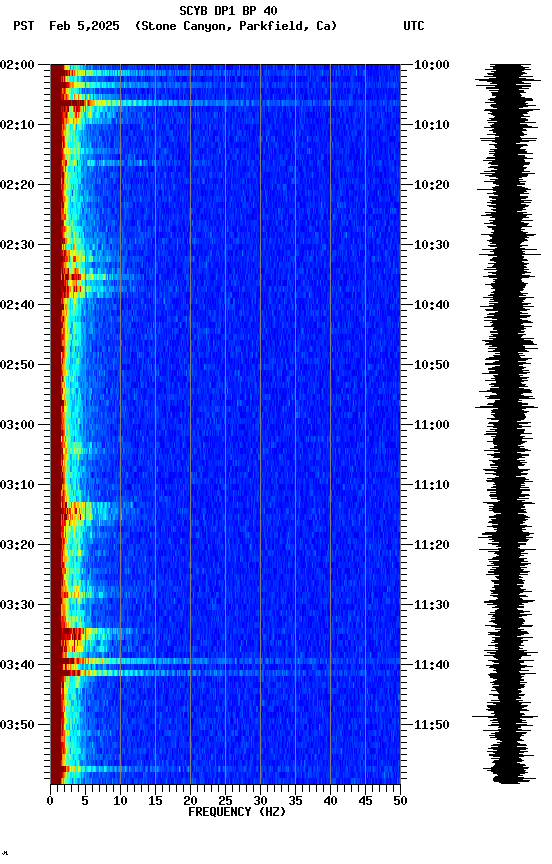
Task: Click the 50 Hz frequency tick label
Action: pos(401,801)
